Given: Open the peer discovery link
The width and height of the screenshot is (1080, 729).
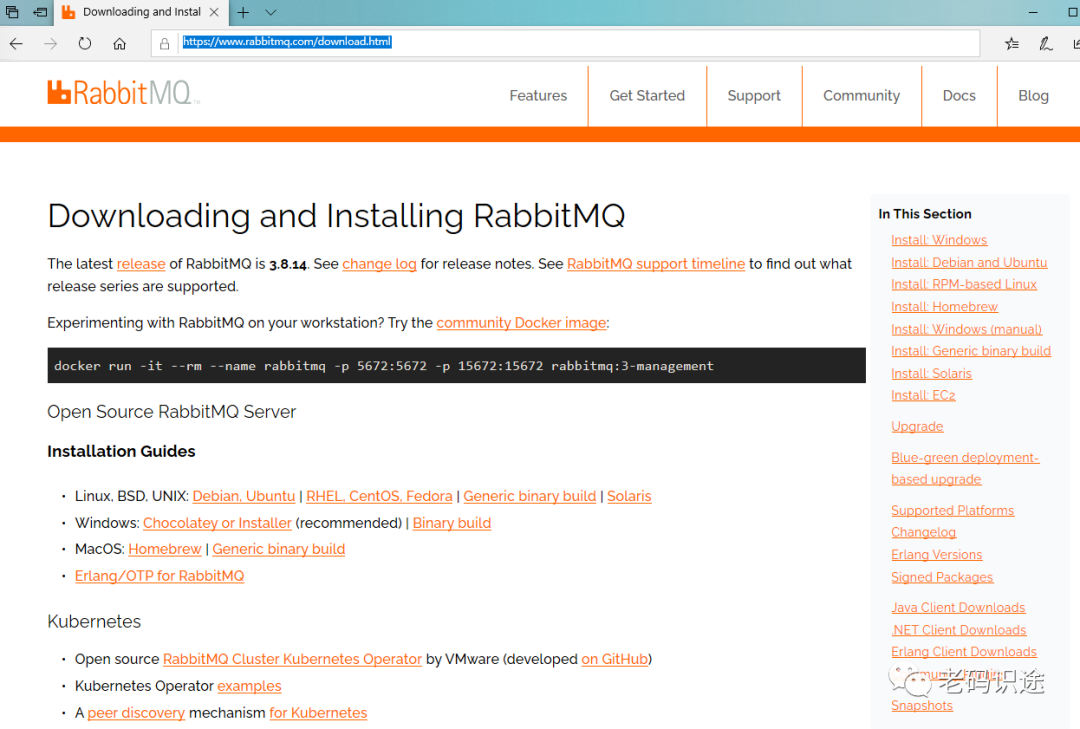Looking at the screenshot, I should (x=136, y=713).
